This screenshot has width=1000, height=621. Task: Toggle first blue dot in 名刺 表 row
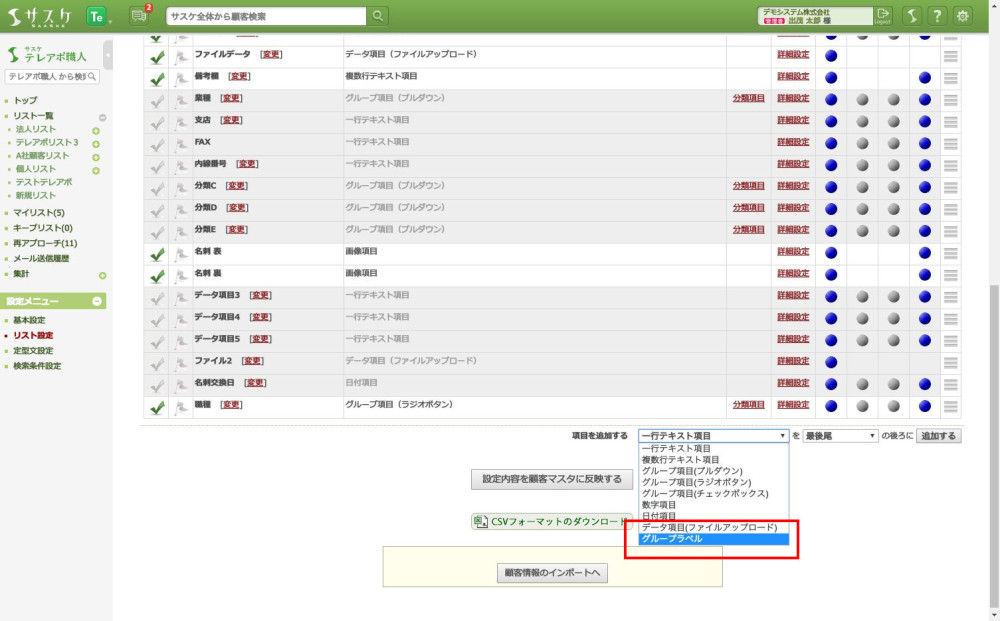pyautogui.click(x=831, y=252)
